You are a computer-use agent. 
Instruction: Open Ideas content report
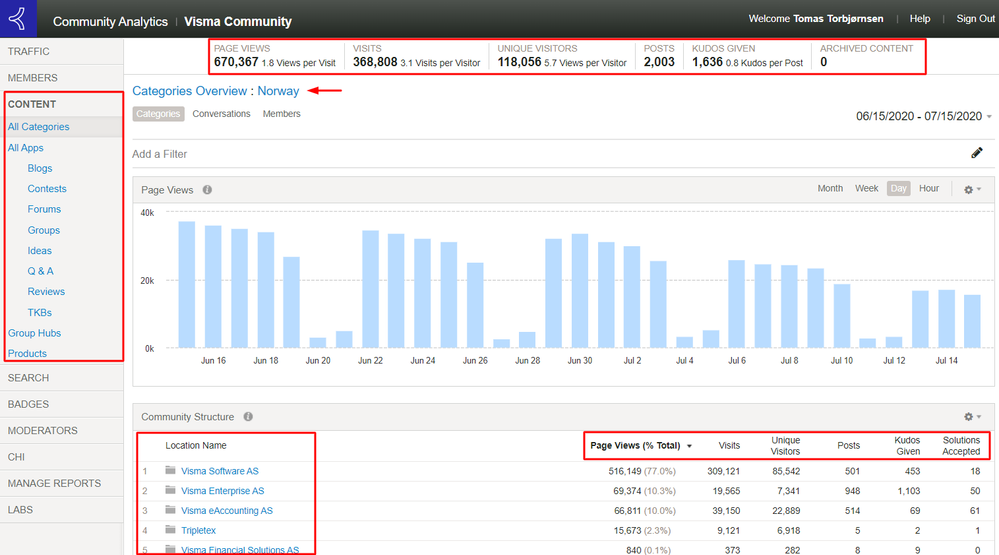(x=40, y=250)
